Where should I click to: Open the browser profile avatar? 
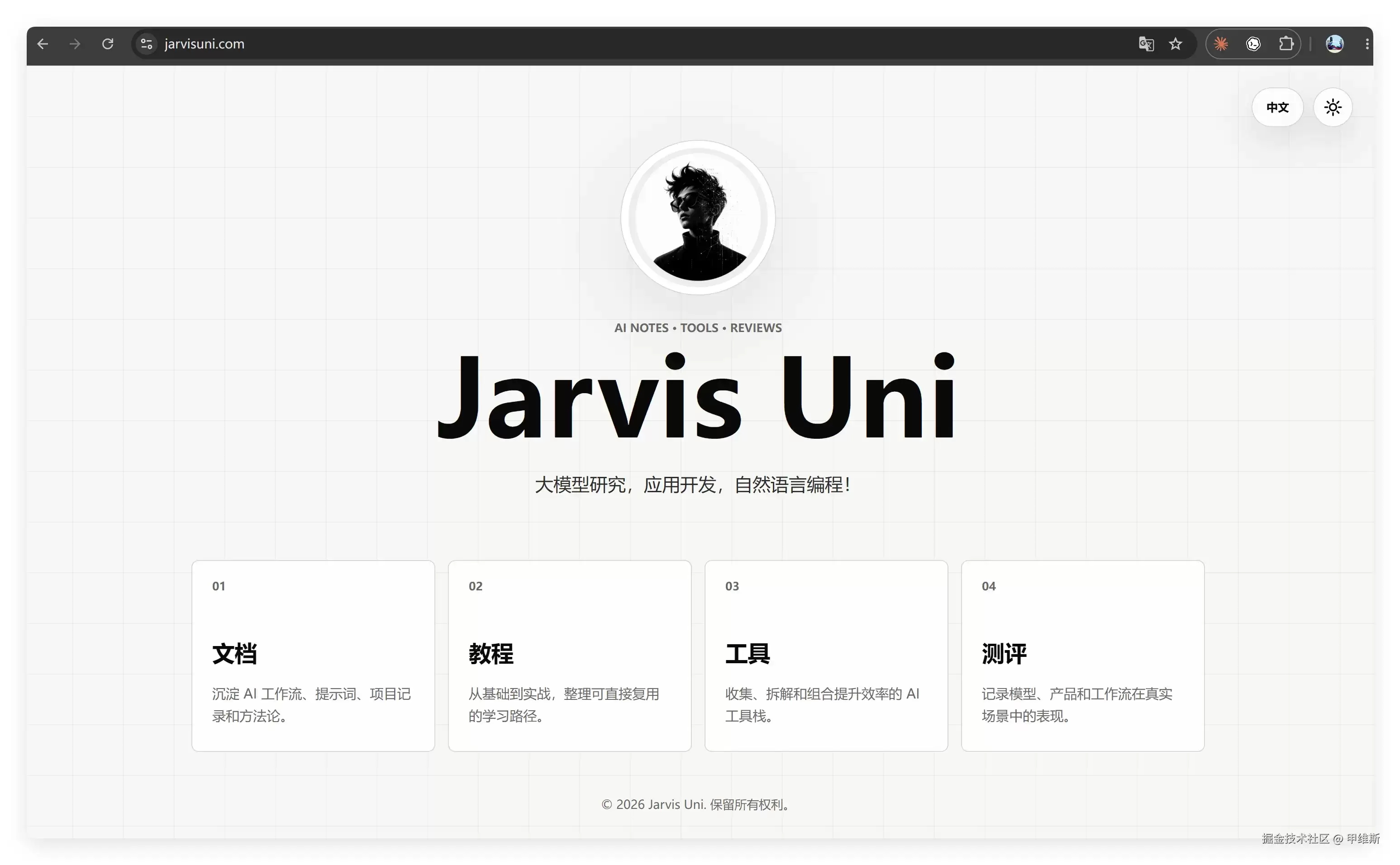pos(1335,44)
